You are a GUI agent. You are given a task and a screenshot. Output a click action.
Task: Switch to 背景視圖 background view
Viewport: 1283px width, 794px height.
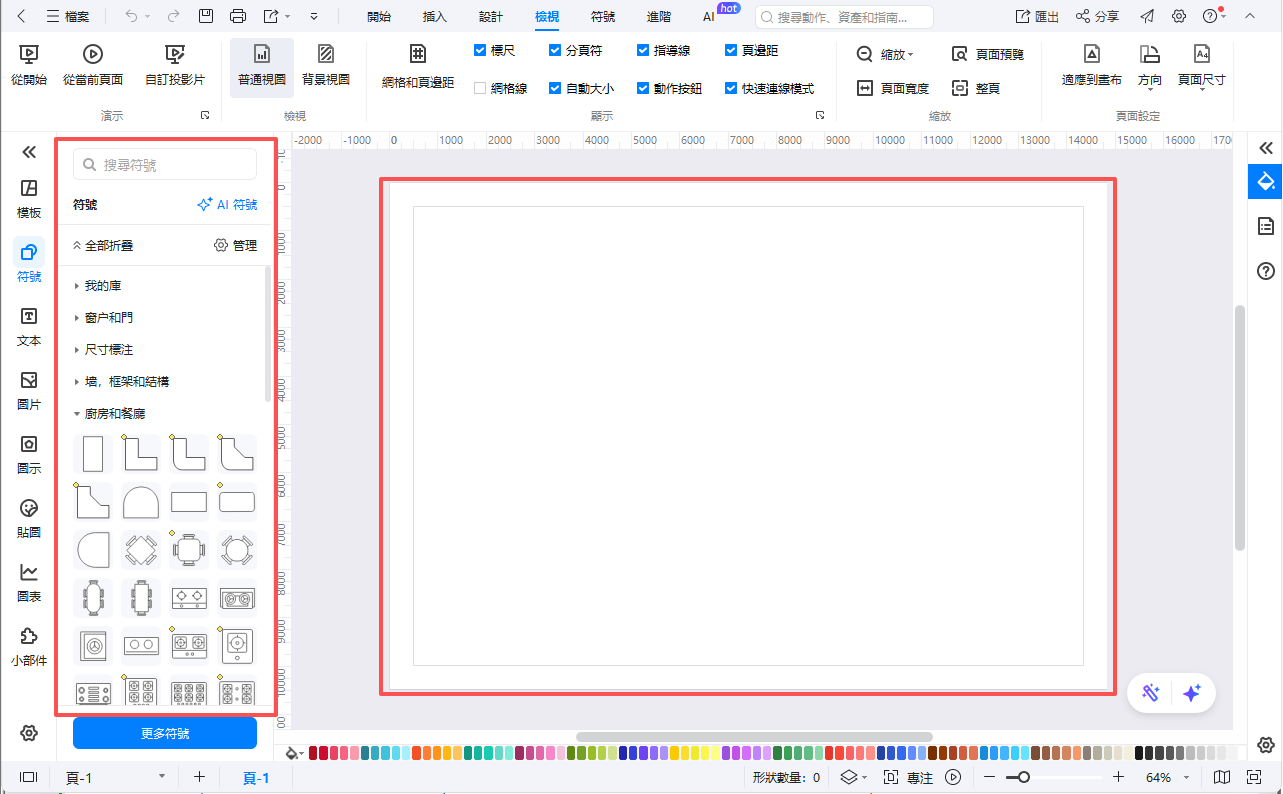coord(326,65)
